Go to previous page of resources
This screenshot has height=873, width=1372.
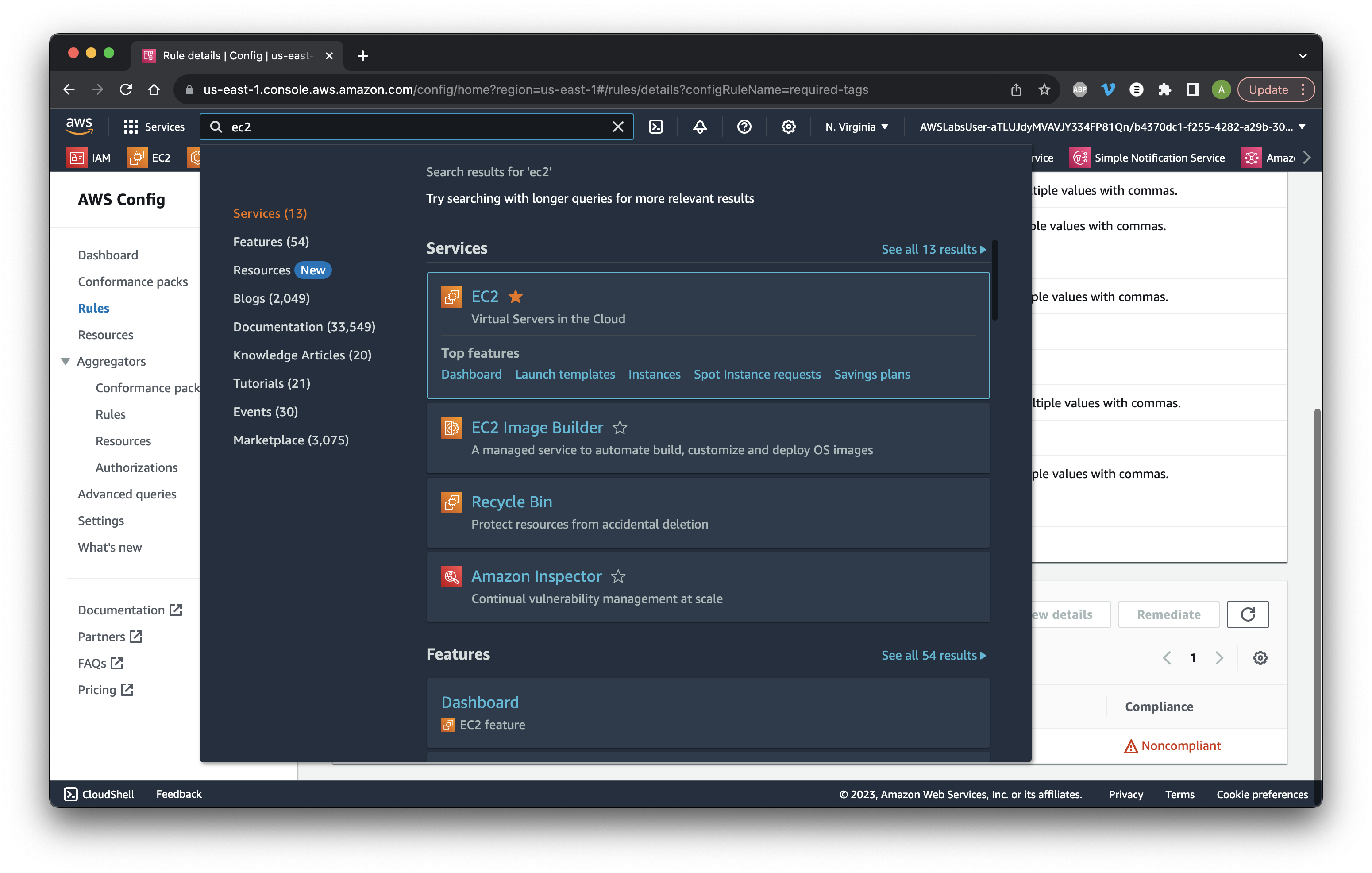point(1167,657)
